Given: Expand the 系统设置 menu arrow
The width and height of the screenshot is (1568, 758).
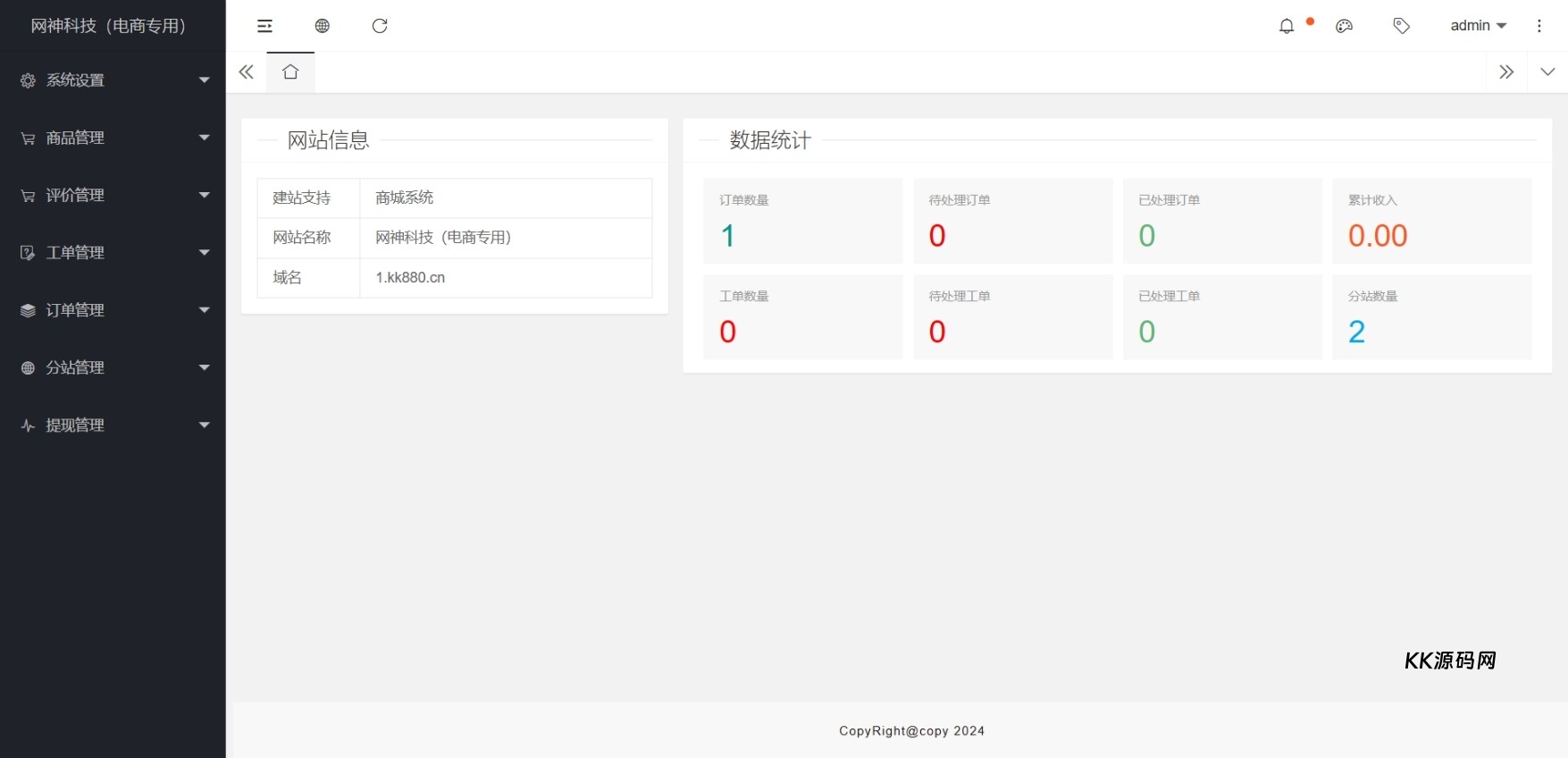Looking at the screenshot, I should click(x=205, y=80).
